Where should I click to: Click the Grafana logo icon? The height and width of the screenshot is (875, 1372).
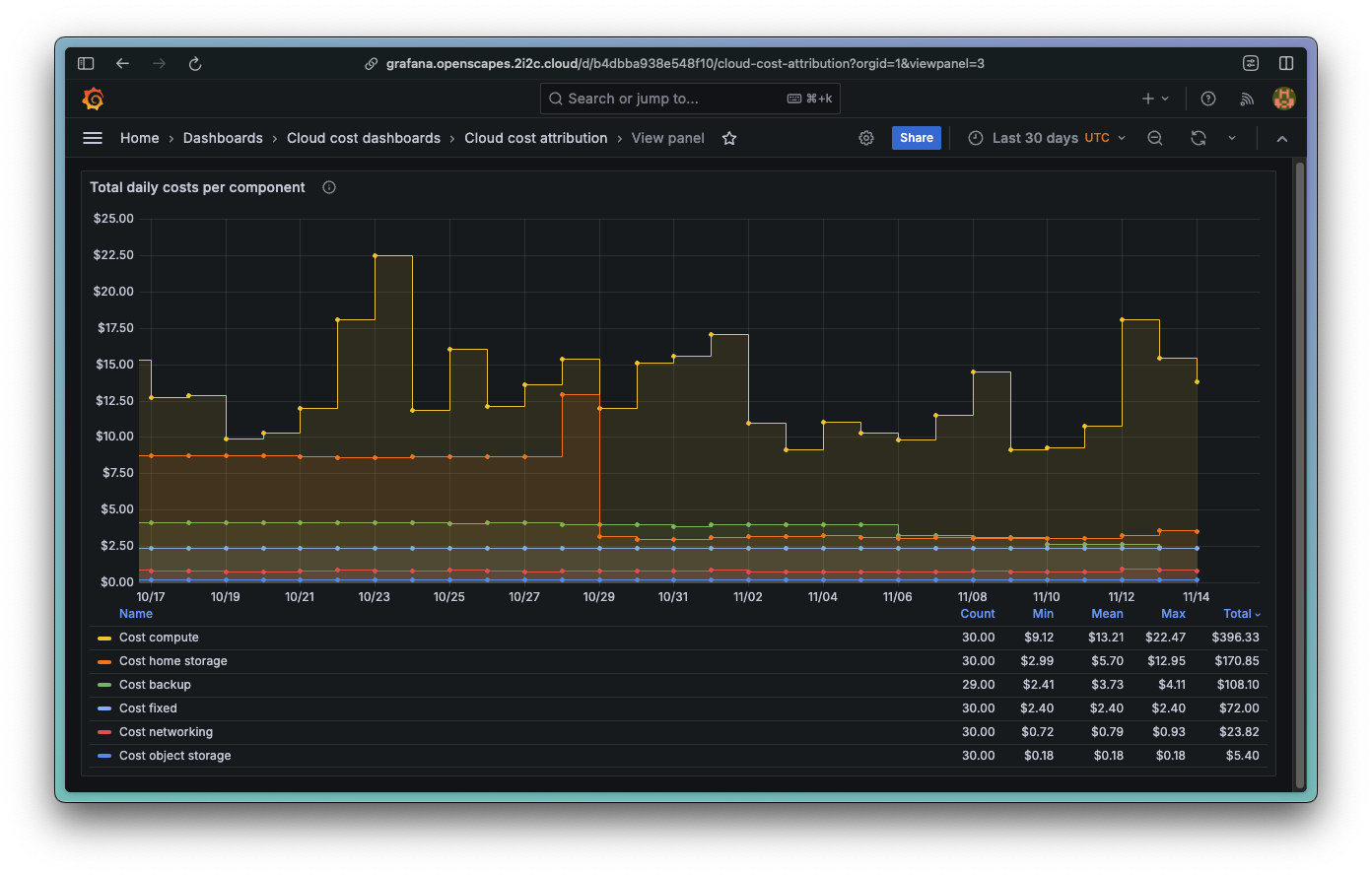pyautogui.click(x=93, y=99)
